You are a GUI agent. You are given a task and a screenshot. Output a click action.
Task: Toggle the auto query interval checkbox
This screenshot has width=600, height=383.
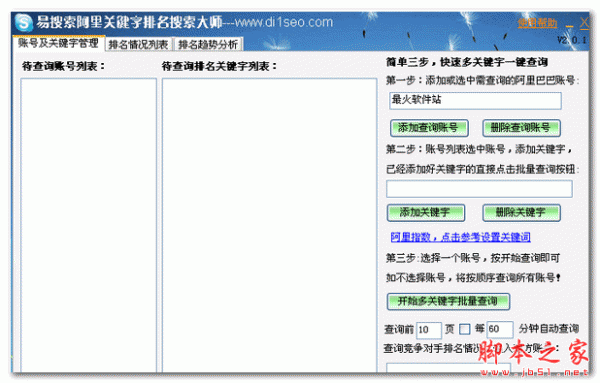pyautogui.click(x=465, y=329)
